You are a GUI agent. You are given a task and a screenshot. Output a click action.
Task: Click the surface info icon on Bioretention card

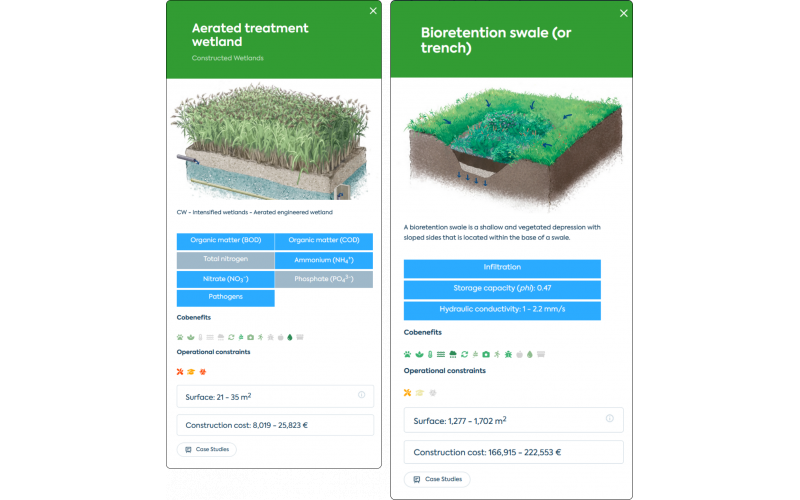(x=610, y=418)
